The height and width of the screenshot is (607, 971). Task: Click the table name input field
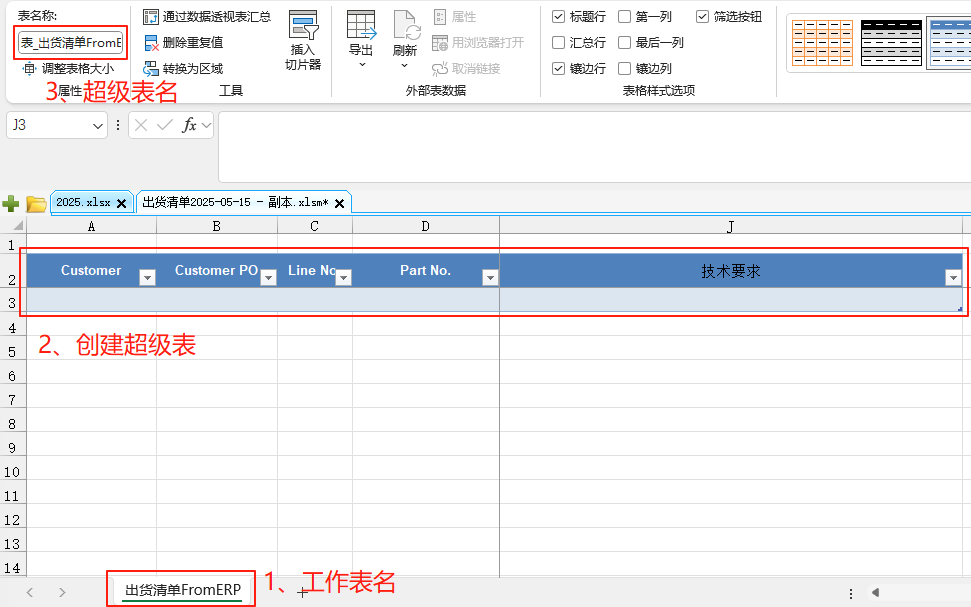(x=71, y=43)
